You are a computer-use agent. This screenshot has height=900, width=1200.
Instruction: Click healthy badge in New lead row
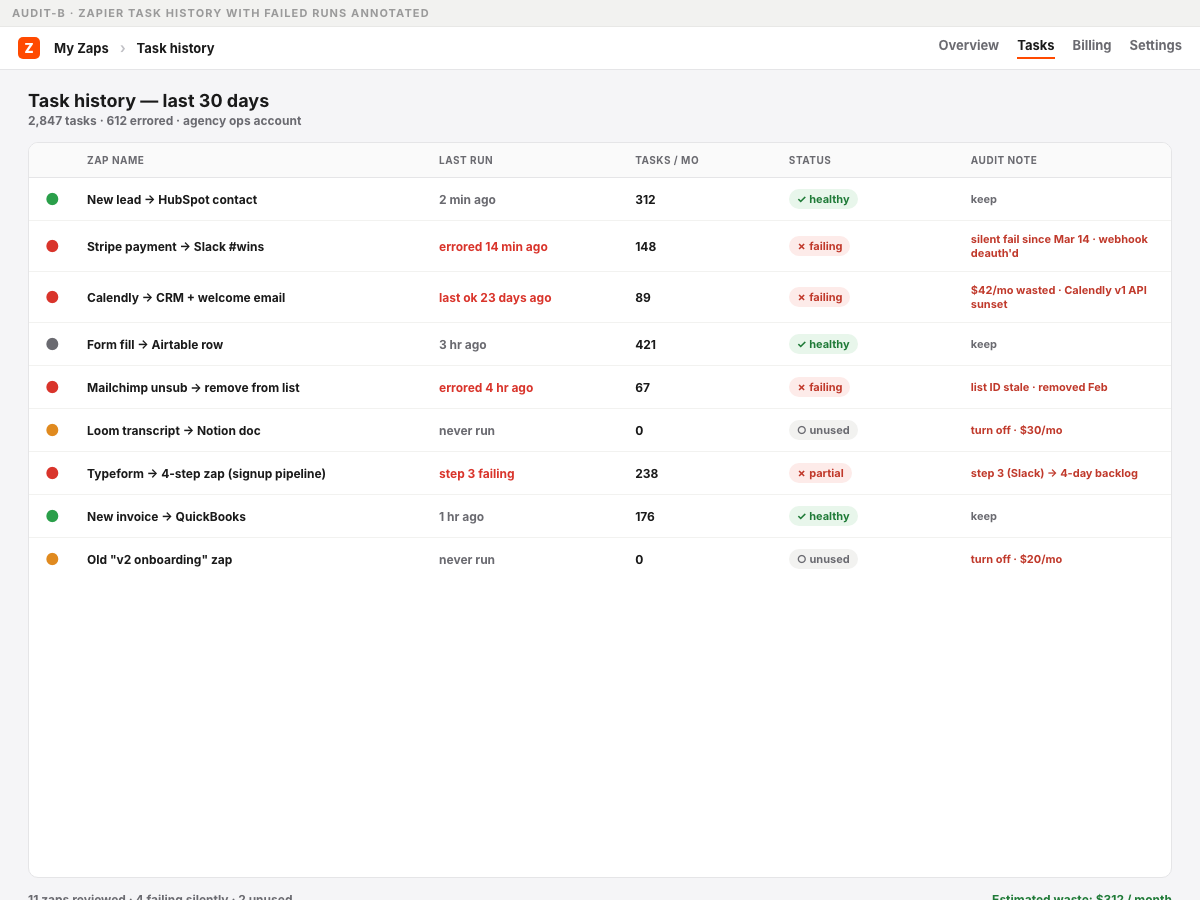pyautogui.click(x=823, y=199)
